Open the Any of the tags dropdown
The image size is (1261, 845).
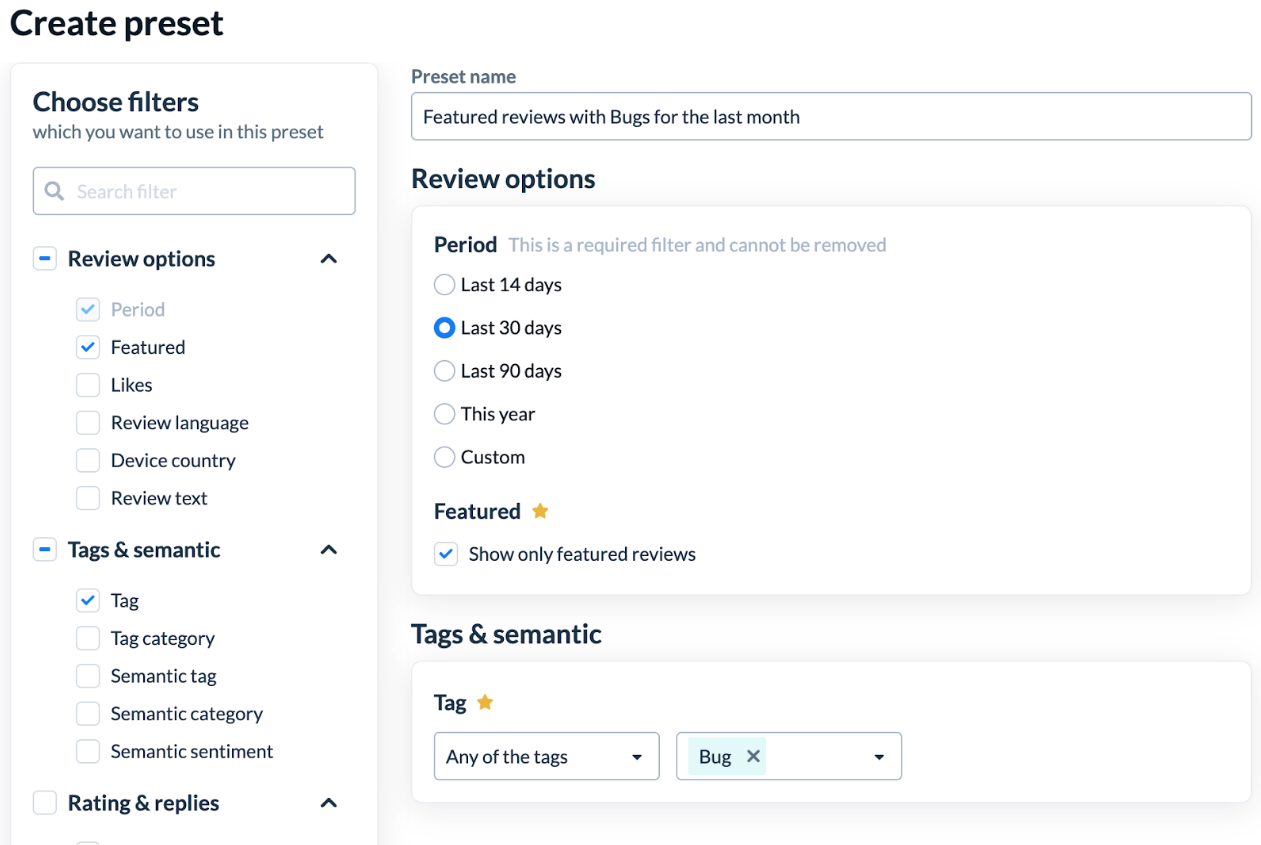point(547,756)
